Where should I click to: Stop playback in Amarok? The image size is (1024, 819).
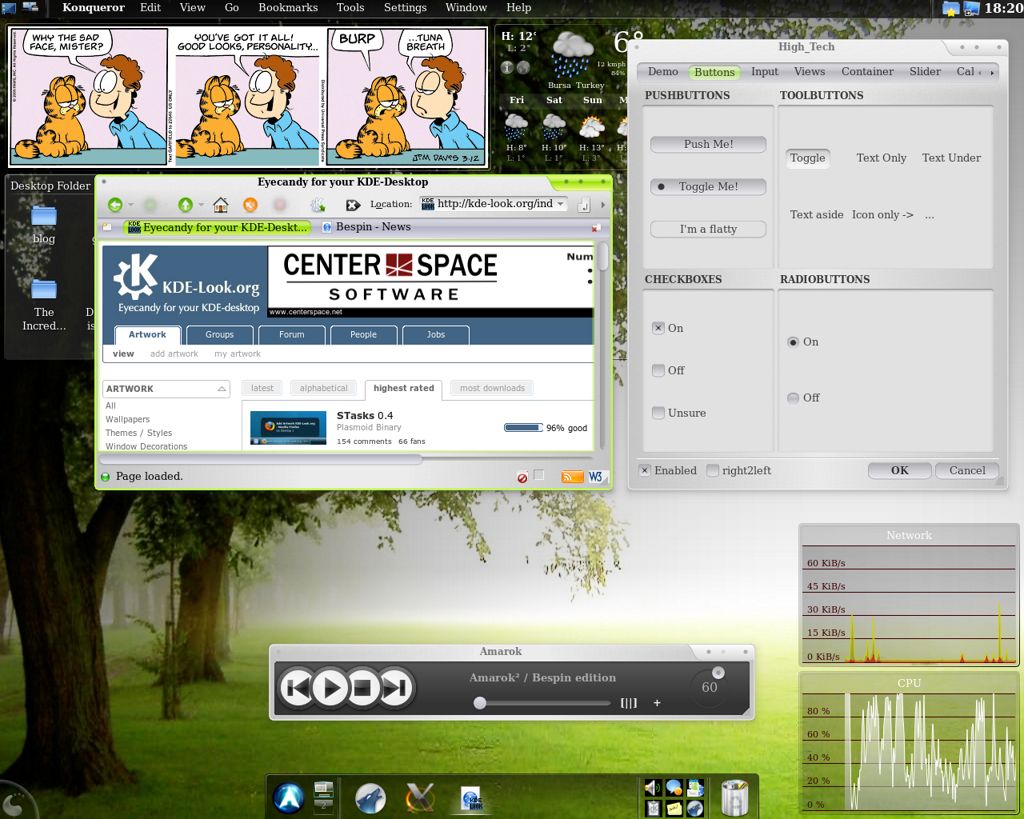pyautogui.click(x=362, y=687)
